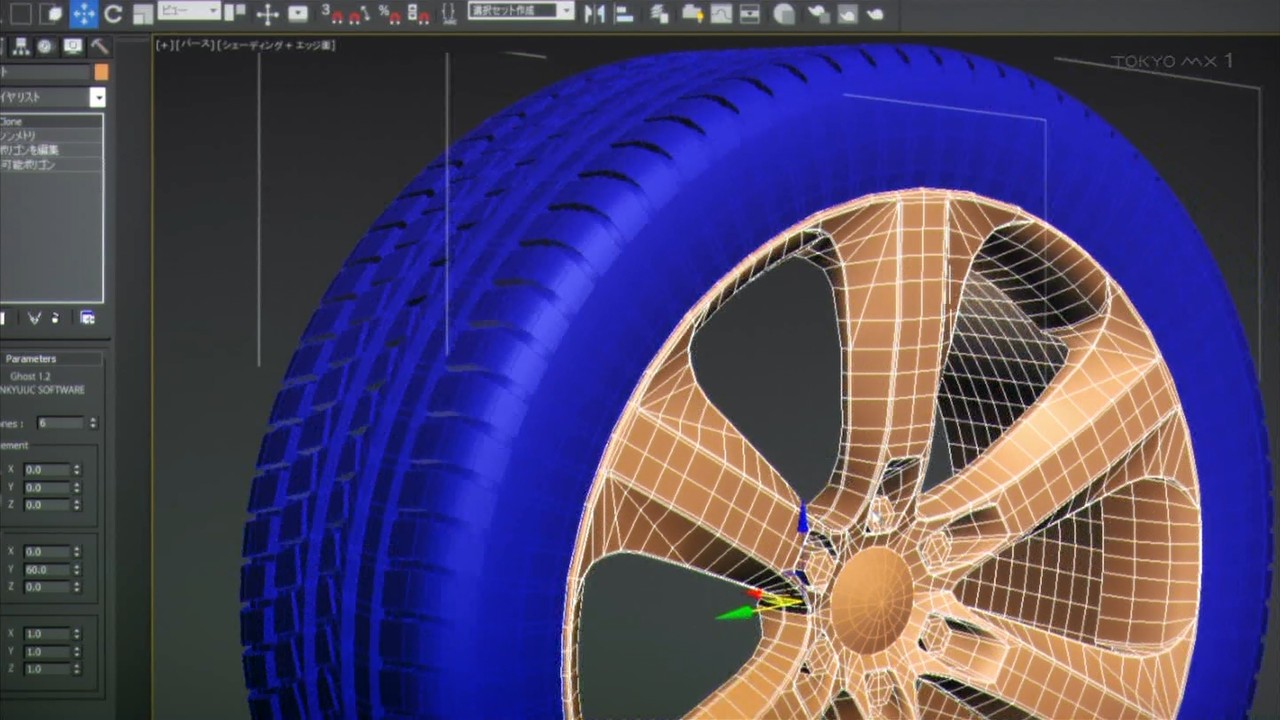
Task: Select the ポリゴンを編集 modifier
Action: click(51, 150)
